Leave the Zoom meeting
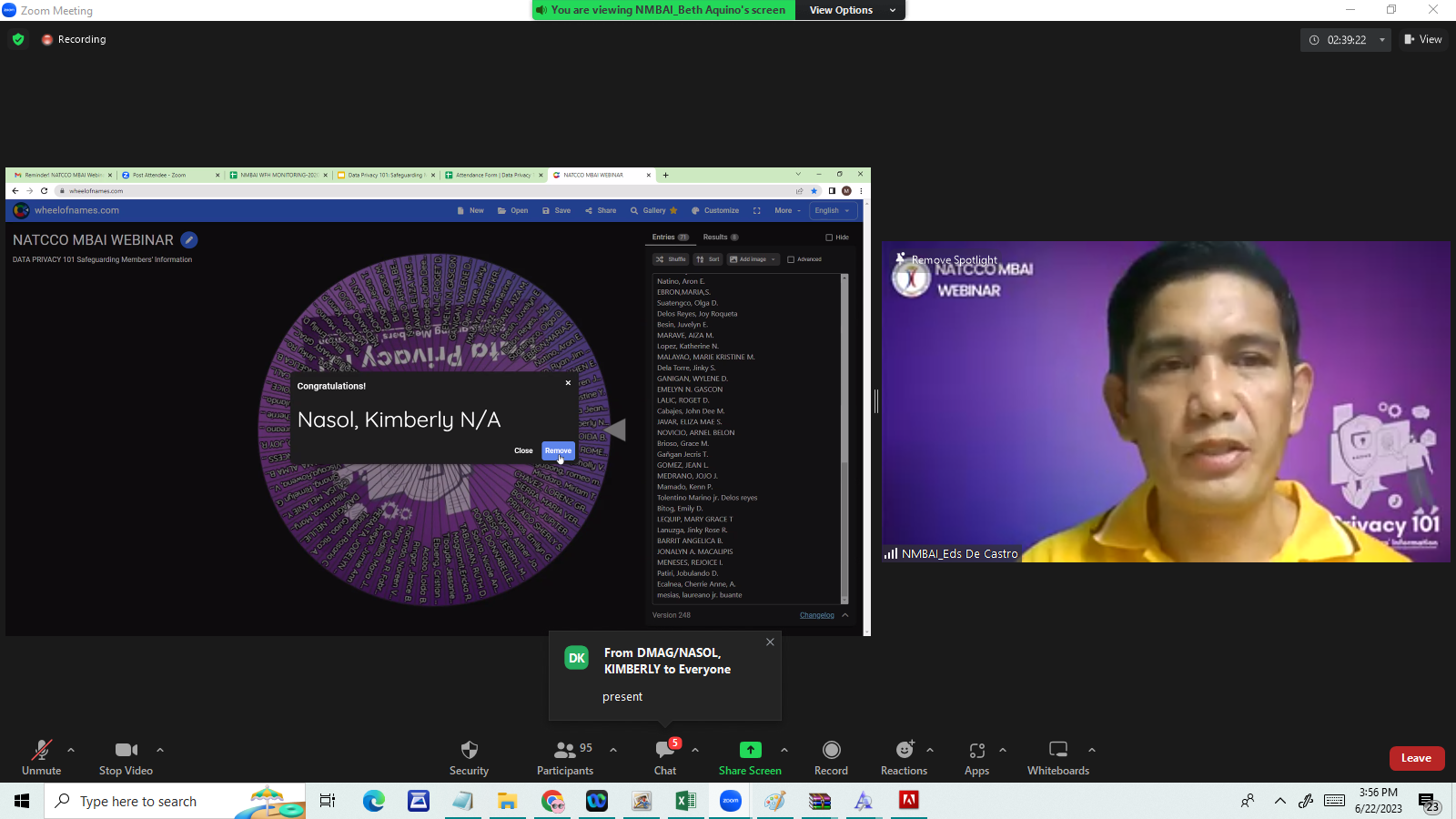 click(1417, 758)
